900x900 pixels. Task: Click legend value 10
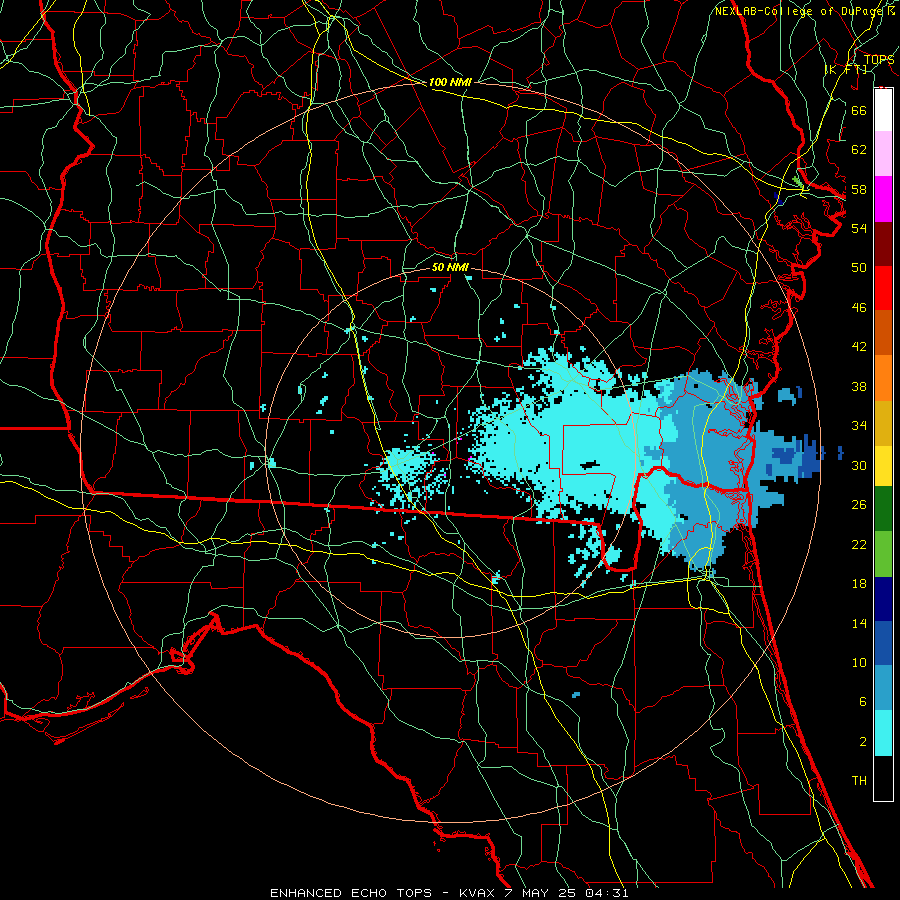[x=859, y=663]
